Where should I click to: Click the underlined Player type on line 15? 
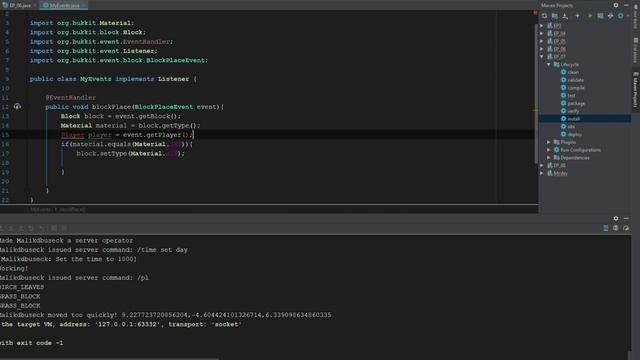coord(72,135)
